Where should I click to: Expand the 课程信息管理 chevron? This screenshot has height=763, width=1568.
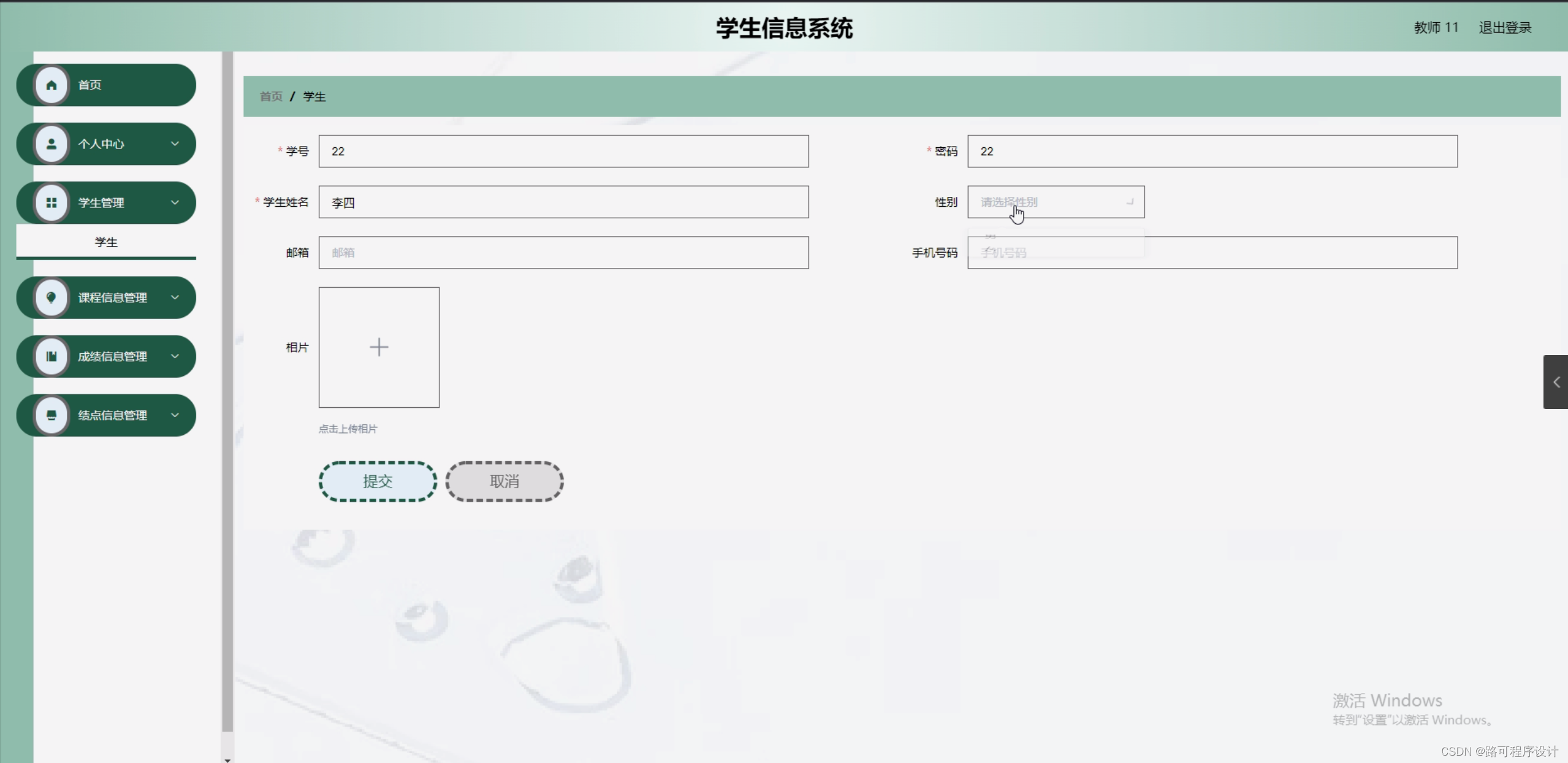click(175, 297)
